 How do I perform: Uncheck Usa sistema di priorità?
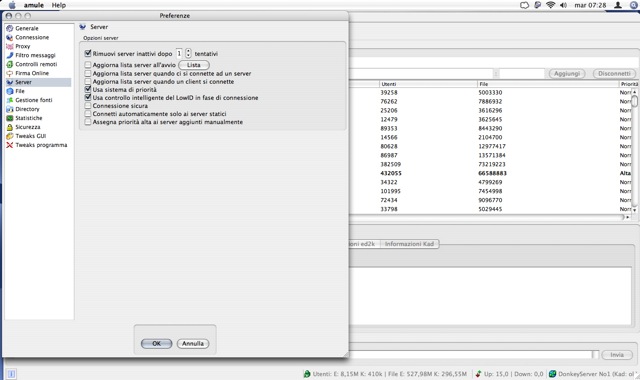[88, 89]
